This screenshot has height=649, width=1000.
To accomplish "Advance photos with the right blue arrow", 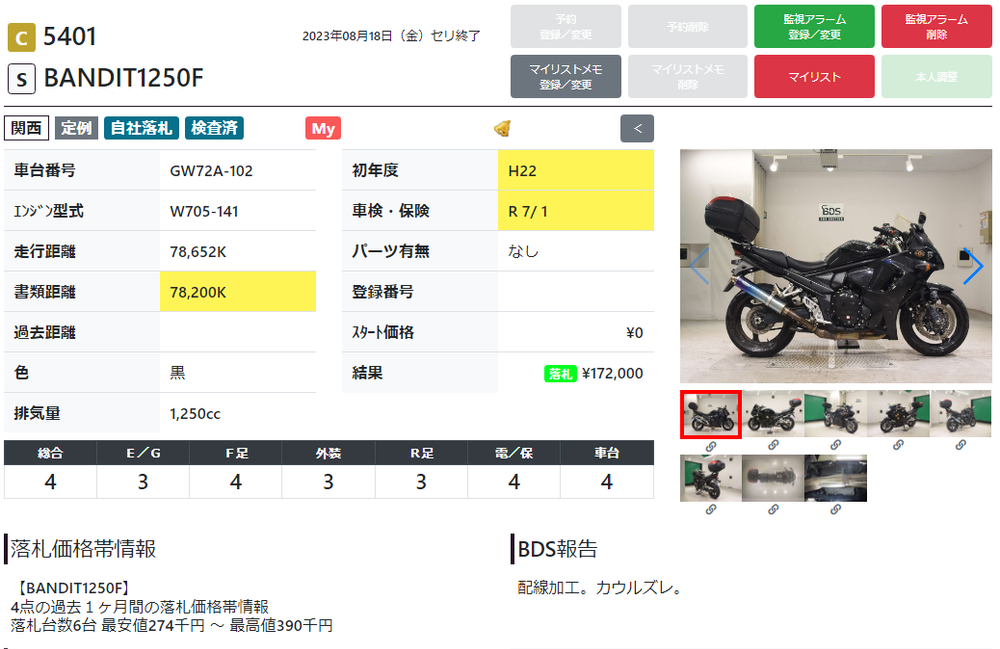I will 972,267.
